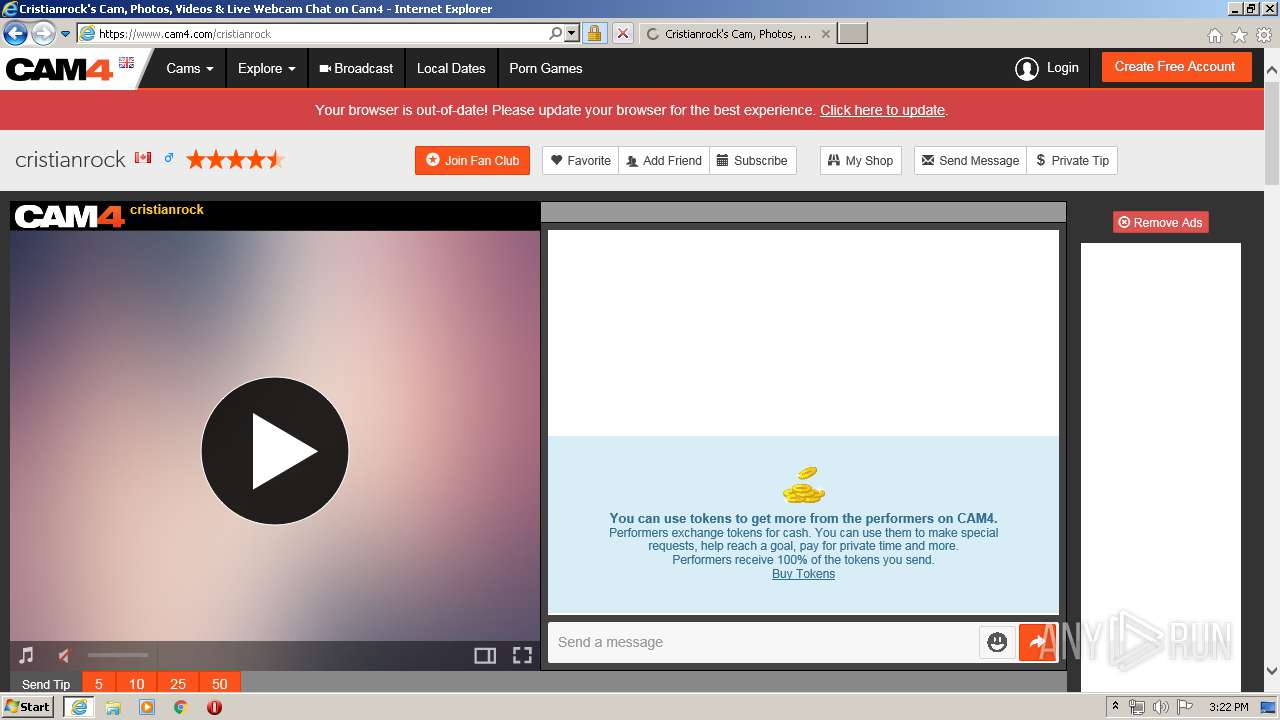View the security lock report
1280x720 pixels.
pyautogui.click(x=594, y=33)
